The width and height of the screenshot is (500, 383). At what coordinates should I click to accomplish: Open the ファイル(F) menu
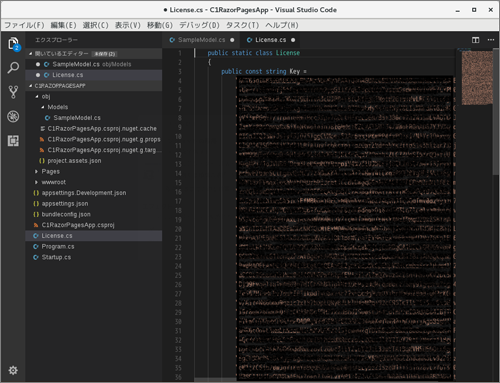pyautogui.click(x=24, y=25)
